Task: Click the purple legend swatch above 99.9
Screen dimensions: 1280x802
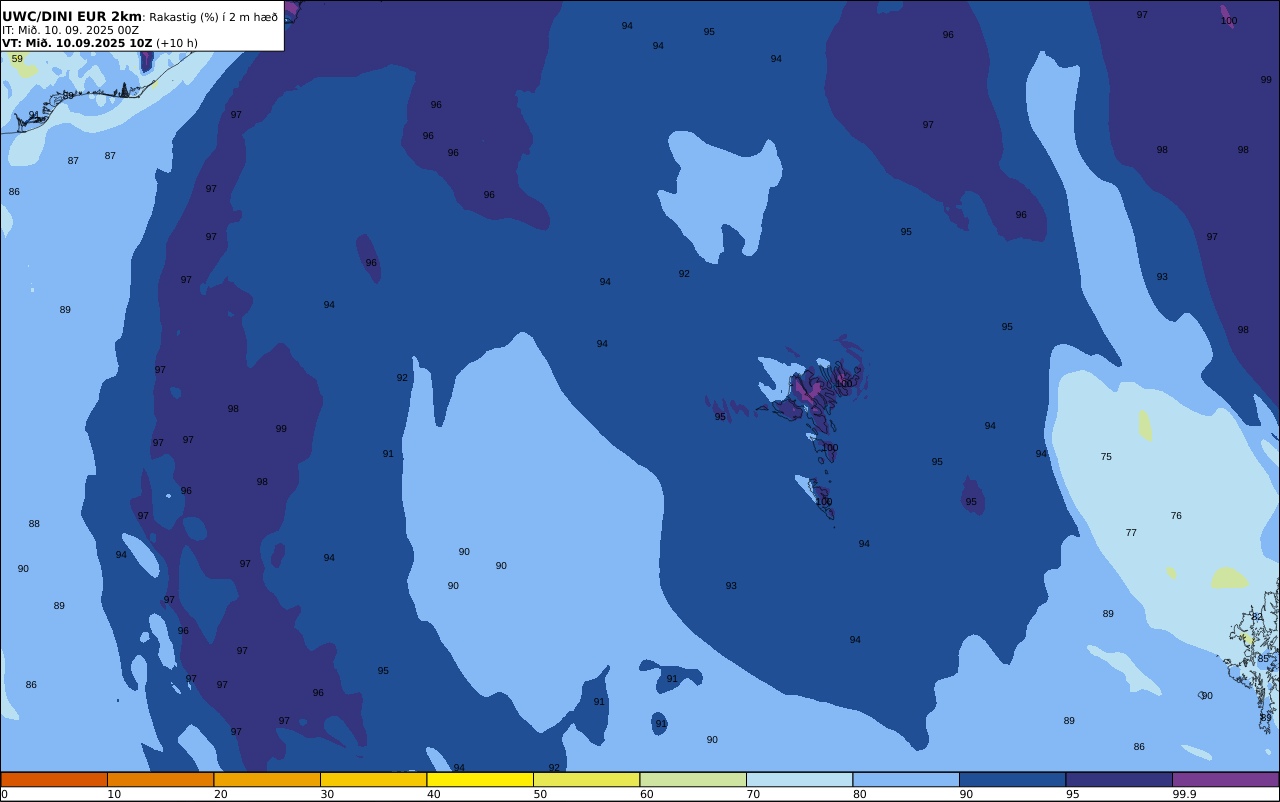Action: coord(1225,779)
